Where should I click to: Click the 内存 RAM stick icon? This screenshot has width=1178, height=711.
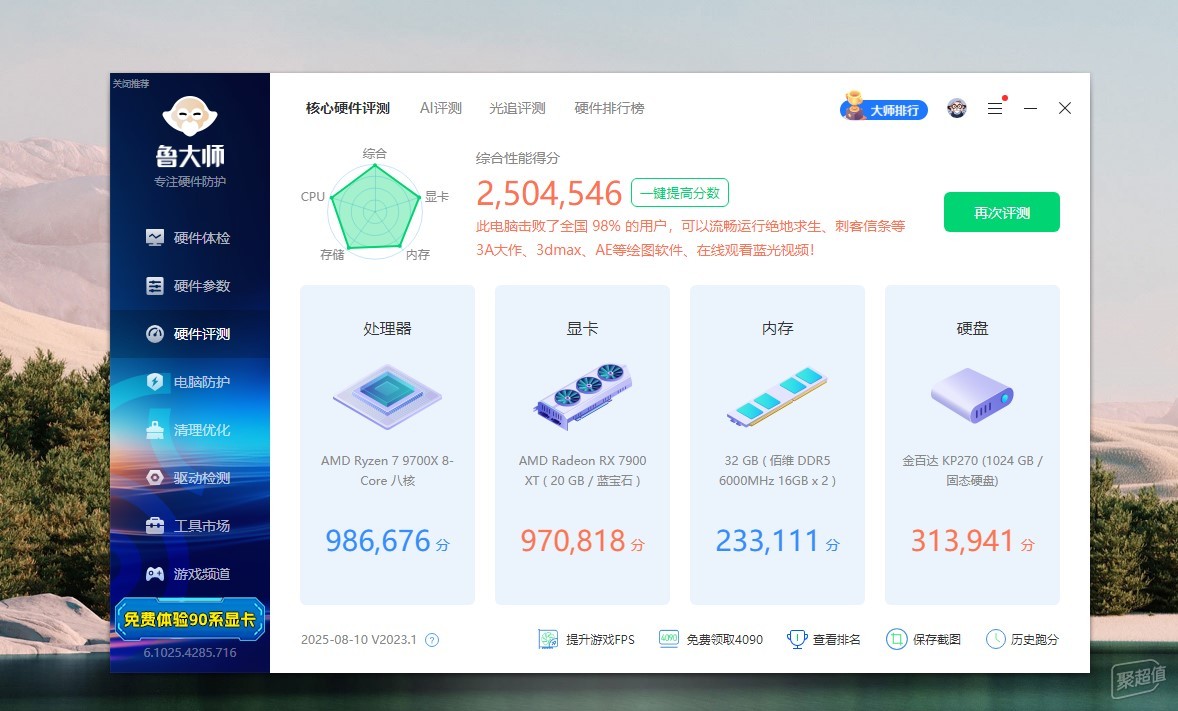tap(777, 397)
